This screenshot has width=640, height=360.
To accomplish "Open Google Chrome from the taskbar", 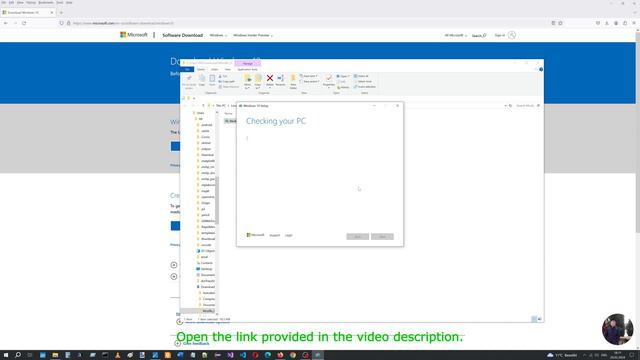I will tap(293, 355).
